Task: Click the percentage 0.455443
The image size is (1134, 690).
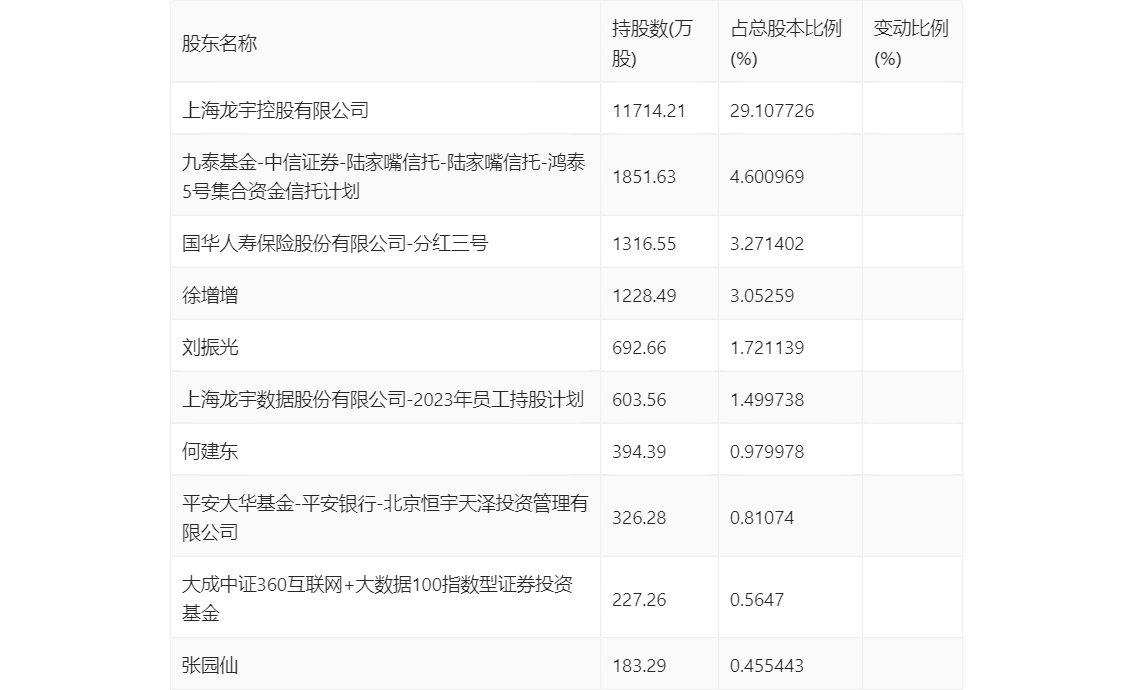Action: click(767, 666)
